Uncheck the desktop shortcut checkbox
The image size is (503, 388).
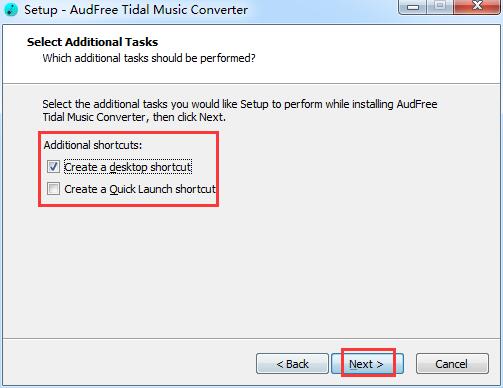pos(53,167)
